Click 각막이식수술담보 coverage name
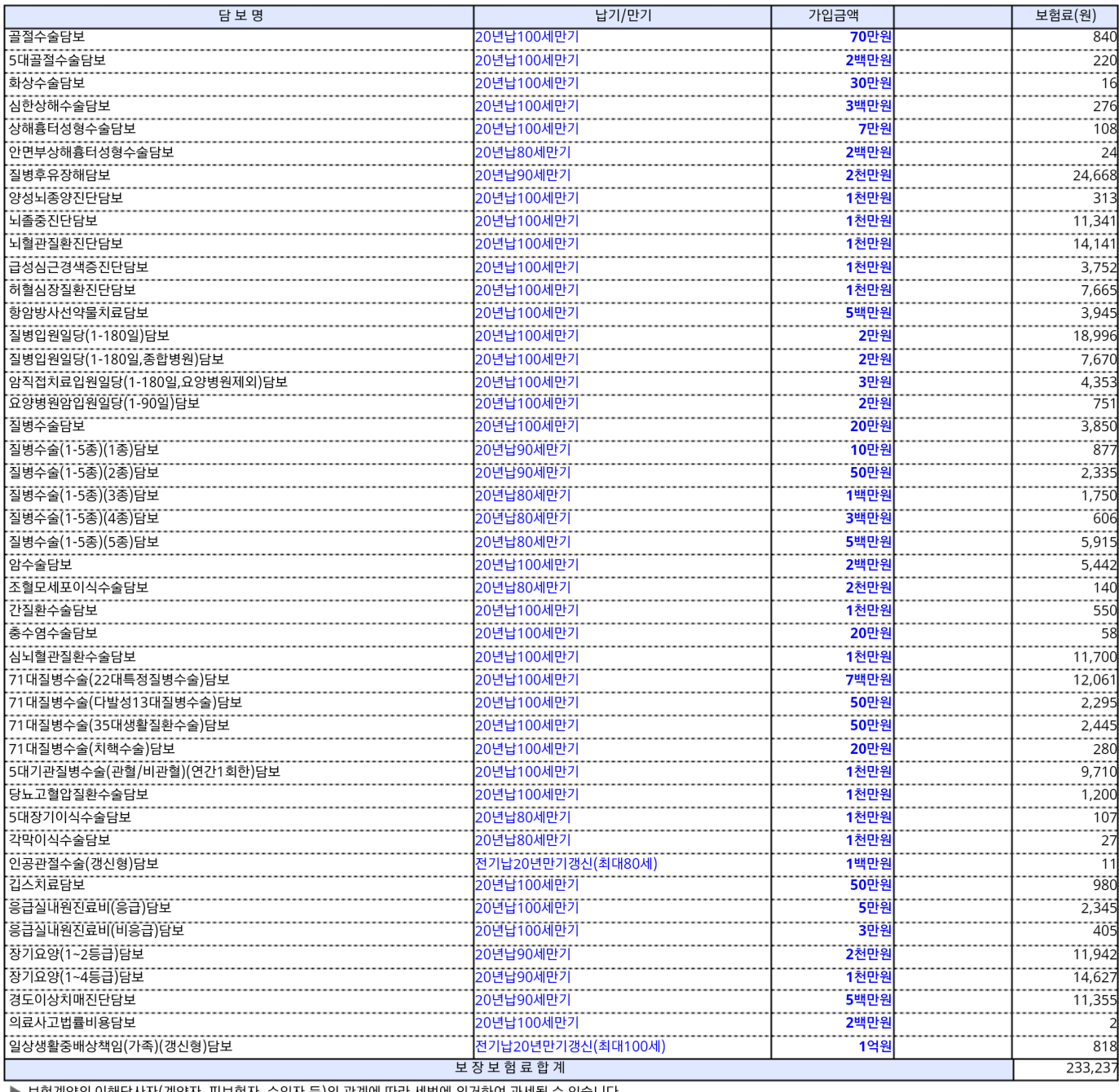The image size is (1119, 1092). coord(59,840)
